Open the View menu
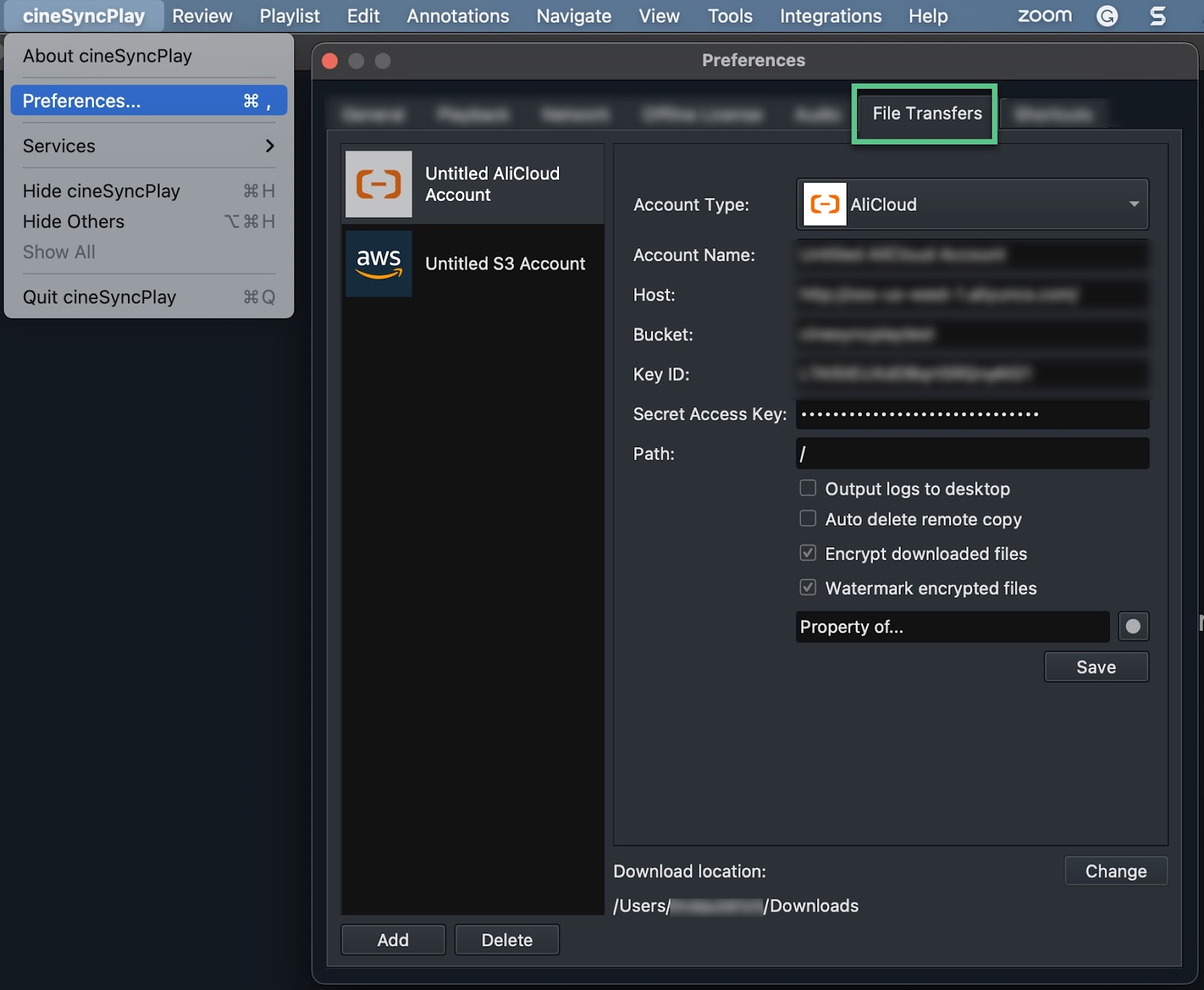1204x990 pixels. click(659, 16)
